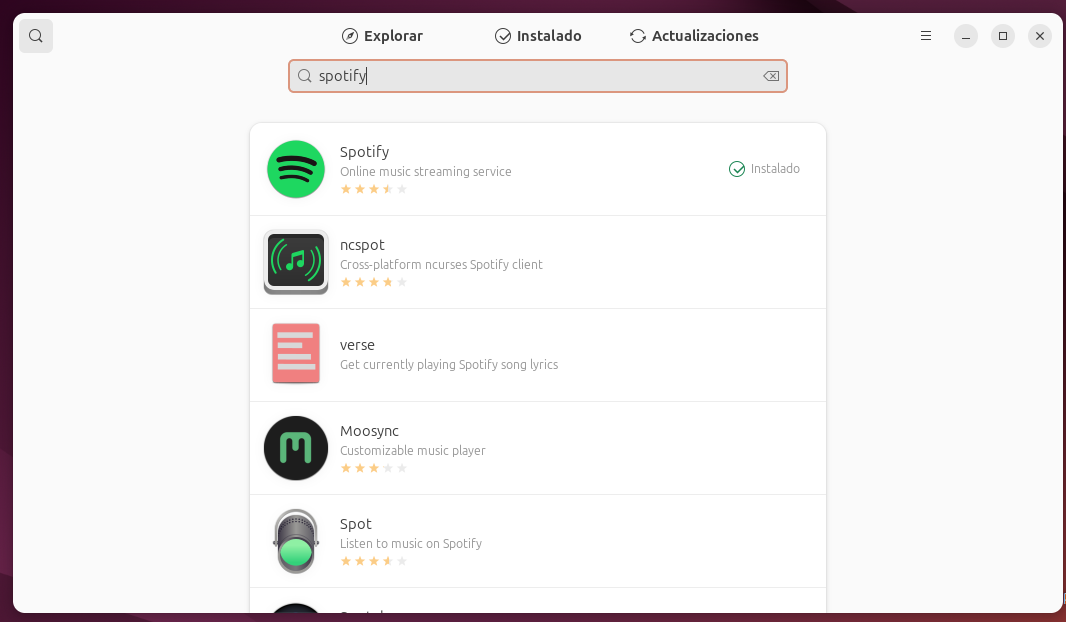Viewport: 1066px width, 622px height.
Task: Open the Explorar tab
Action: (x=382, y=36)
